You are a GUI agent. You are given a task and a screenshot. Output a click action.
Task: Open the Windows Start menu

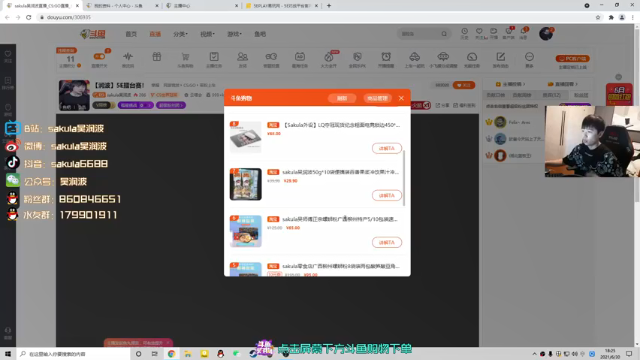(x=8, y=354)
